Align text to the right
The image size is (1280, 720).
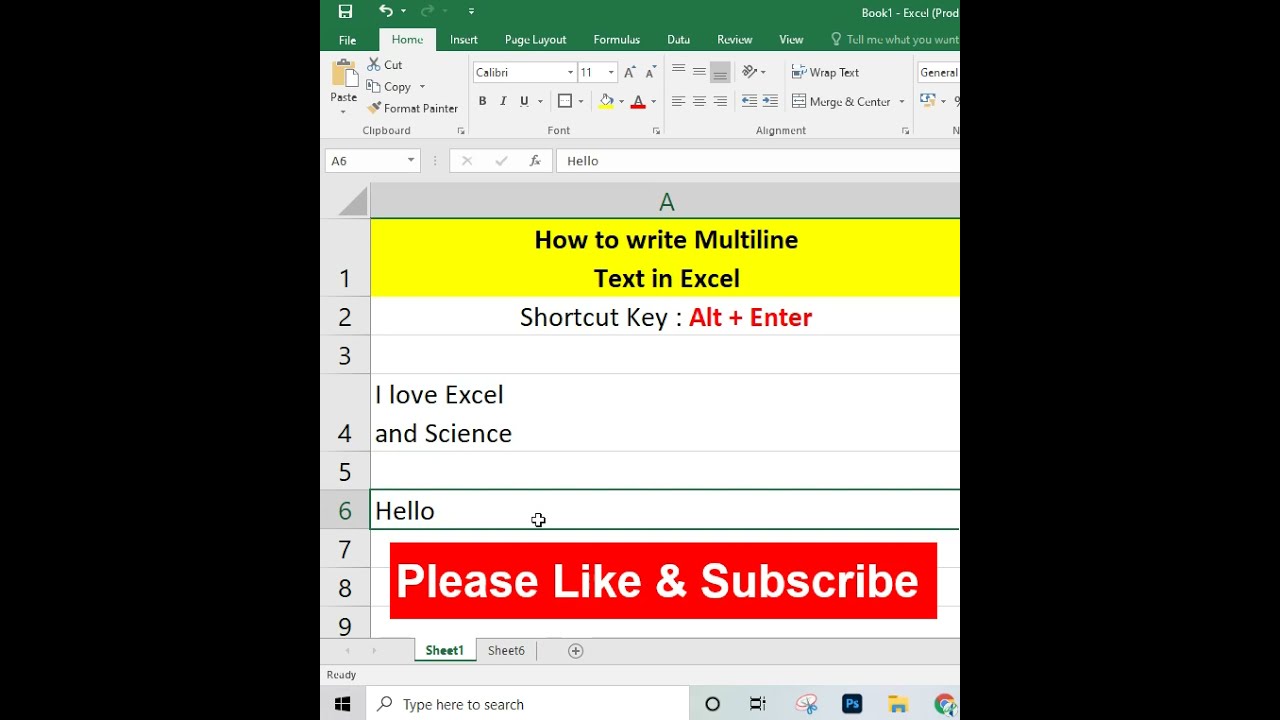720,101
